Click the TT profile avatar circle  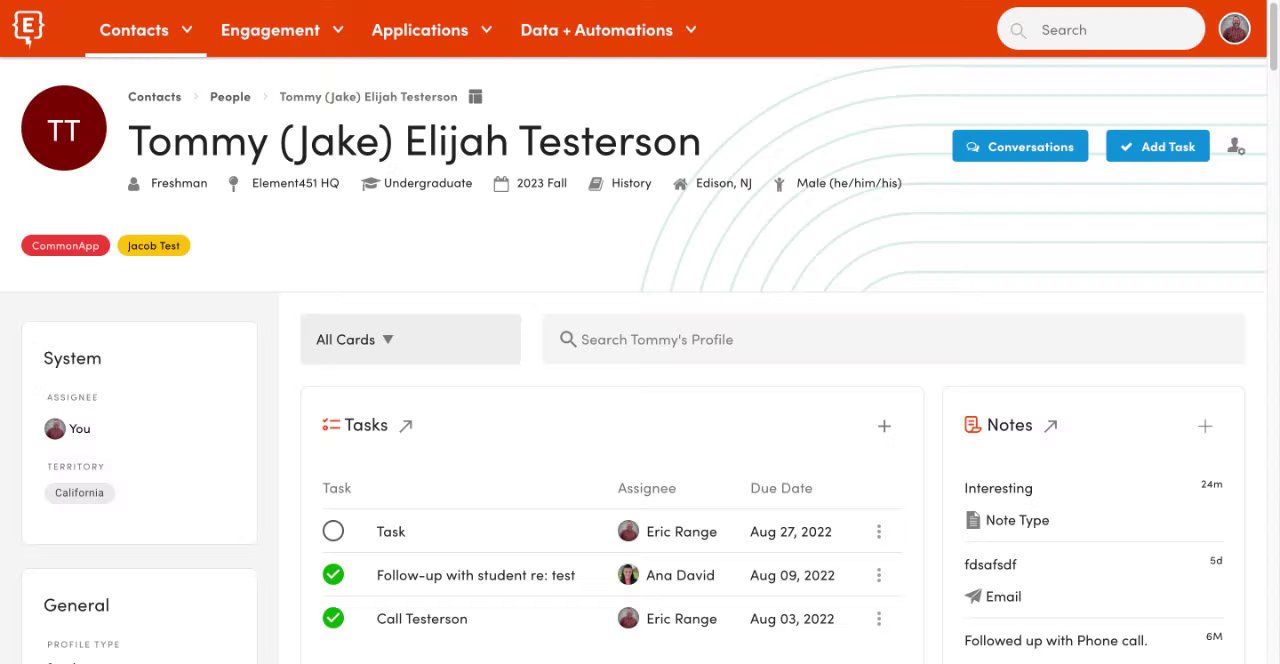point(64,128)
